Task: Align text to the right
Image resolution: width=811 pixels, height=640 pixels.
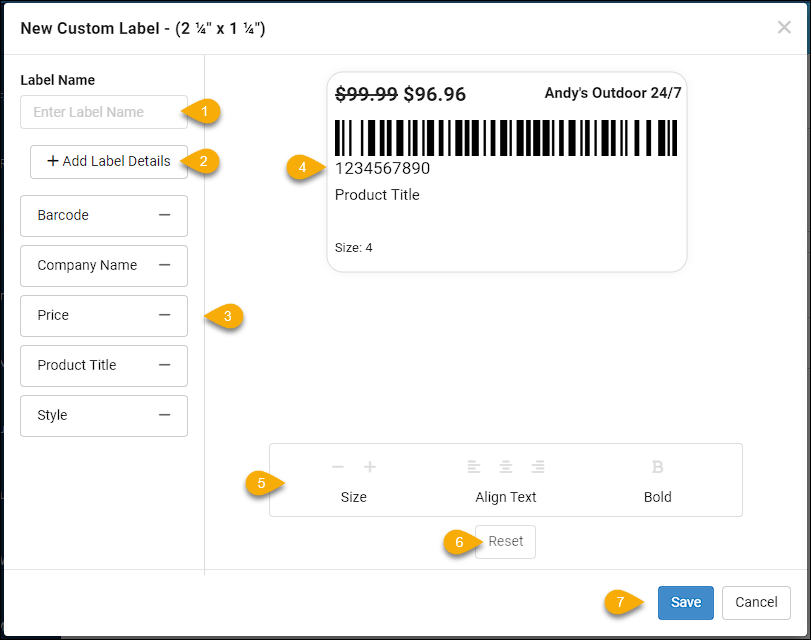Action: [538, 466]
